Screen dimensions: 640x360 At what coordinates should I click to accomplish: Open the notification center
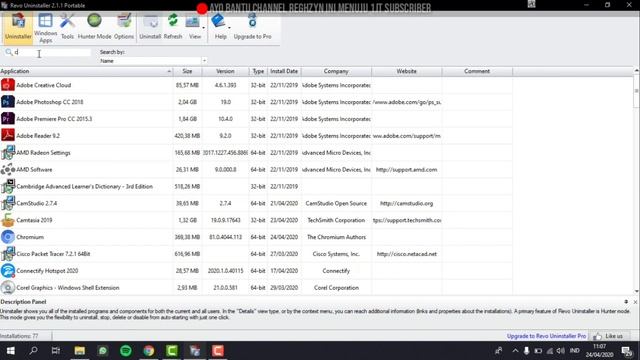tap(627, 351)
